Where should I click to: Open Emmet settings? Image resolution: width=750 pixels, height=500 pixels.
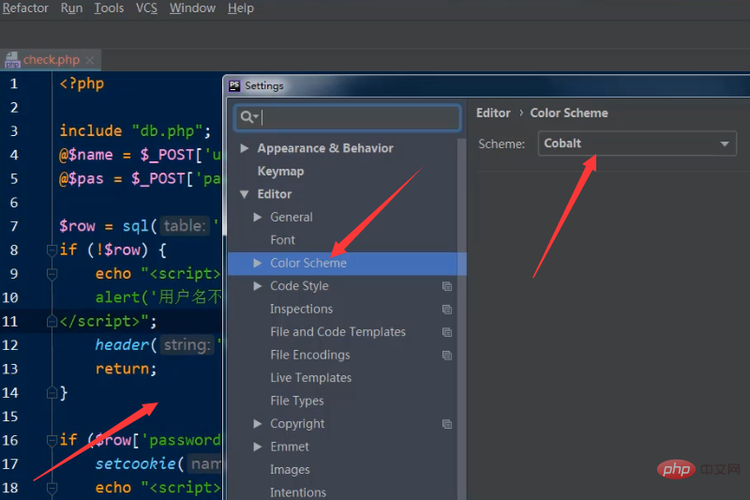pyautogui.click(x=289, y=447)
